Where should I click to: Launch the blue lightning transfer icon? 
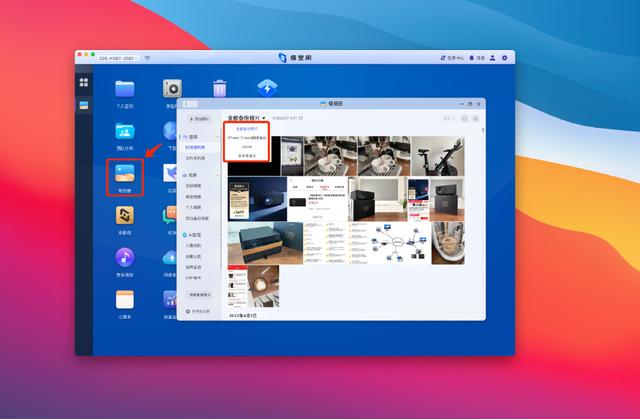coord(267,88)
